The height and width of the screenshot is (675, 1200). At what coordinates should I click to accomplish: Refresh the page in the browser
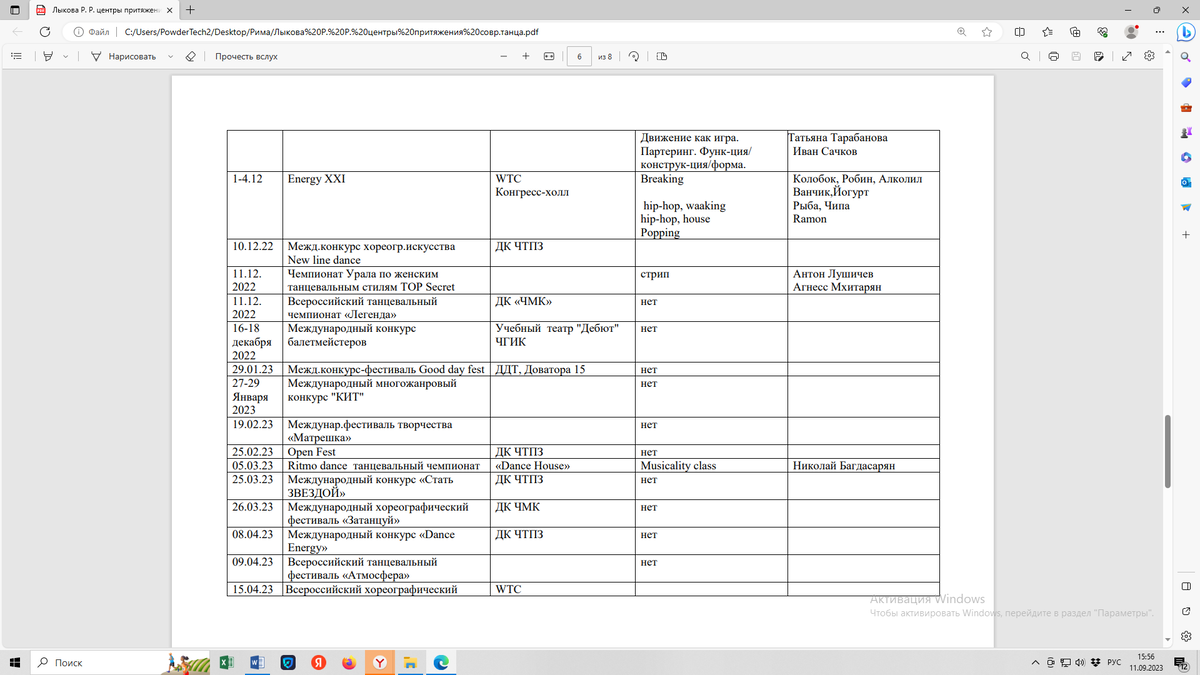45,31
